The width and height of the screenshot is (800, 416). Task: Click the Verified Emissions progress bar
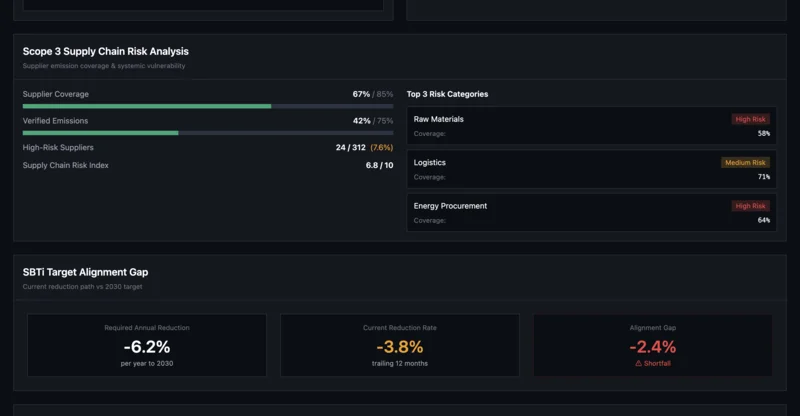point(208,133)
